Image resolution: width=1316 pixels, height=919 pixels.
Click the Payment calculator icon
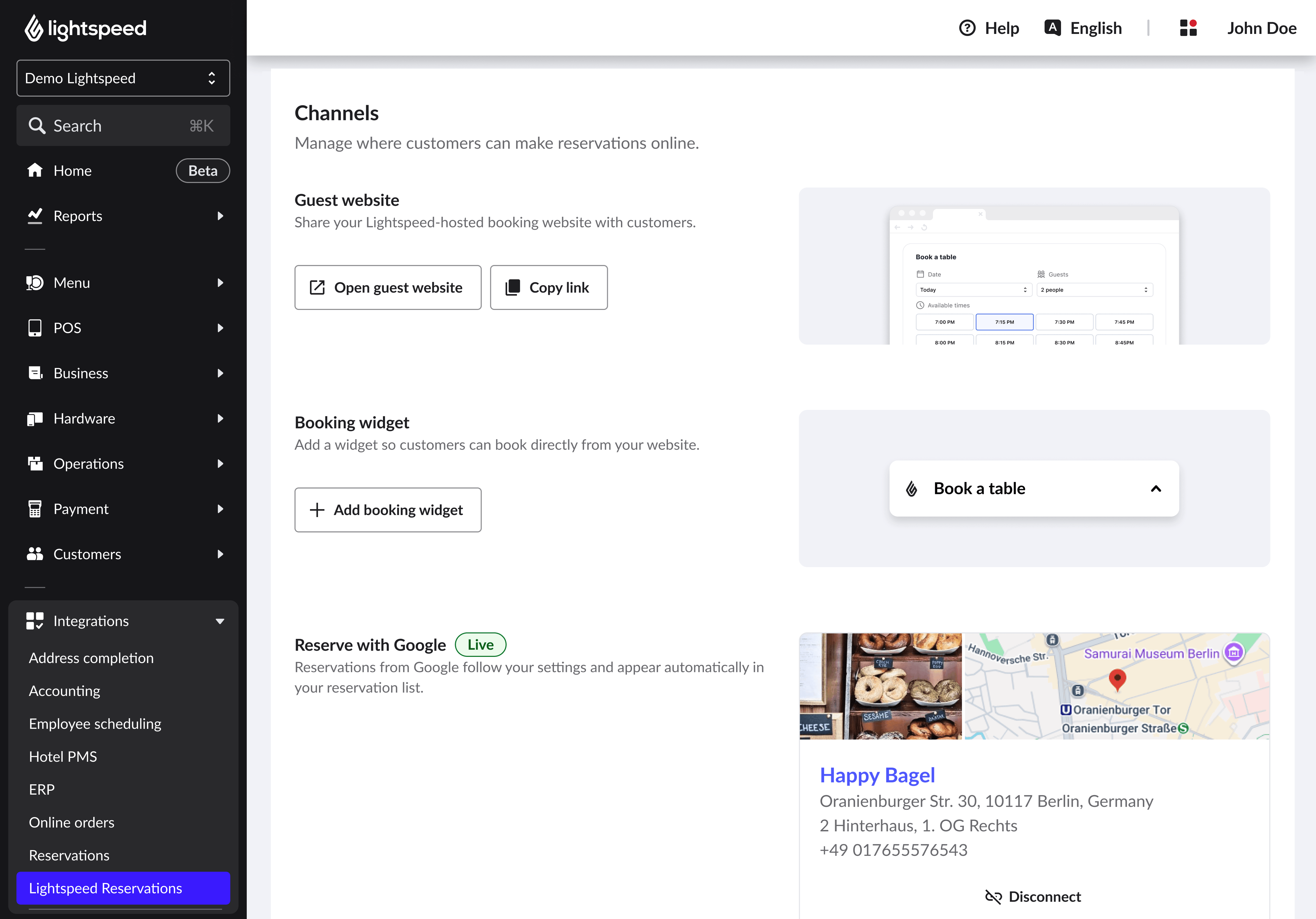(x=35, y=508)
